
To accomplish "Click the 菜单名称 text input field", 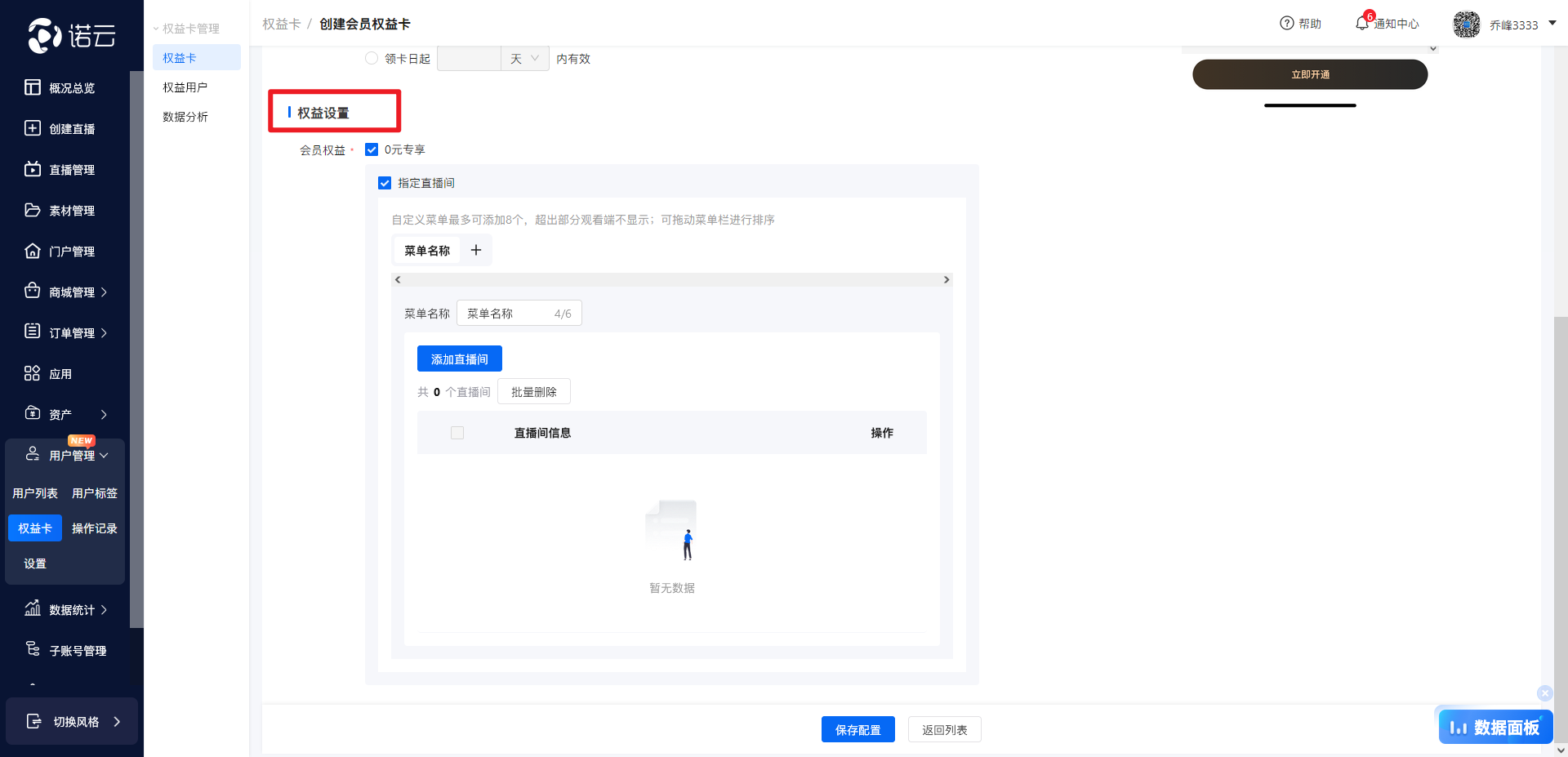I will [x=508, y=314].
